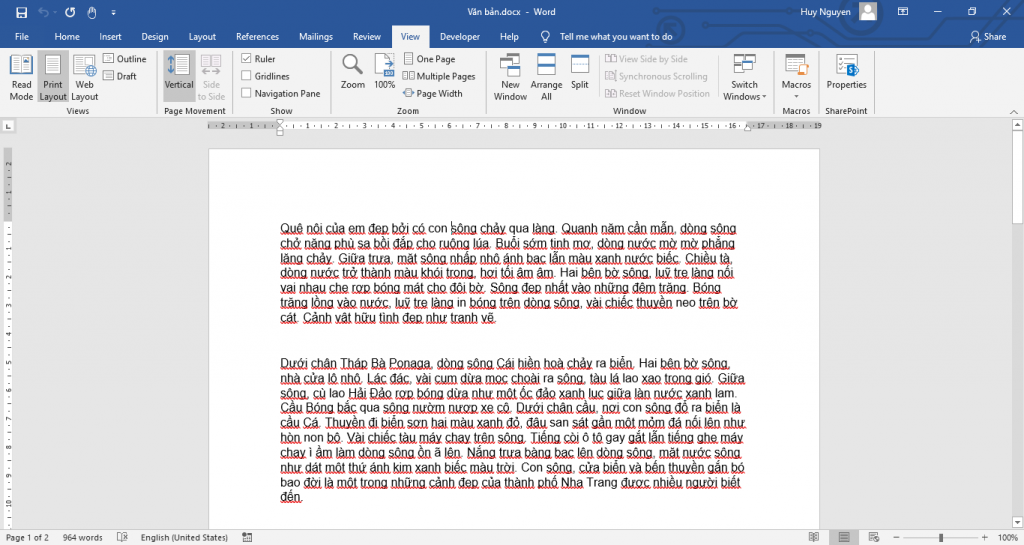Switch to Read Mode view
This screenshot has width=1024, height=545.
[x=21, y=76]
